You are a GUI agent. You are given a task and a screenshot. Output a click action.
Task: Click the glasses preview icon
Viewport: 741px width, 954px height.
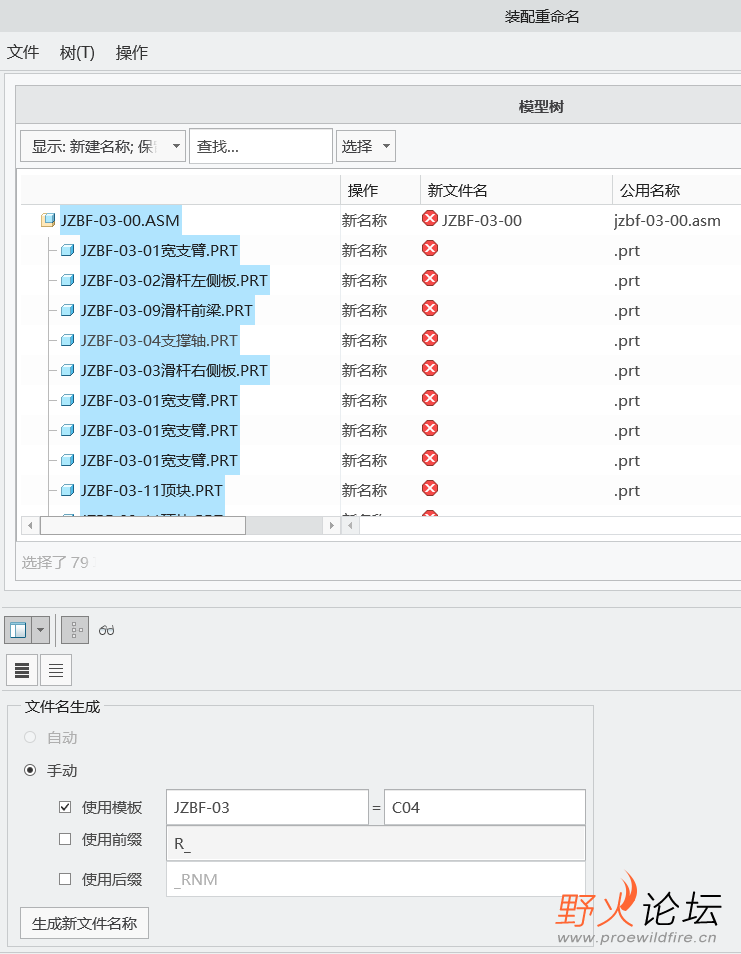(x=106, y=630)
